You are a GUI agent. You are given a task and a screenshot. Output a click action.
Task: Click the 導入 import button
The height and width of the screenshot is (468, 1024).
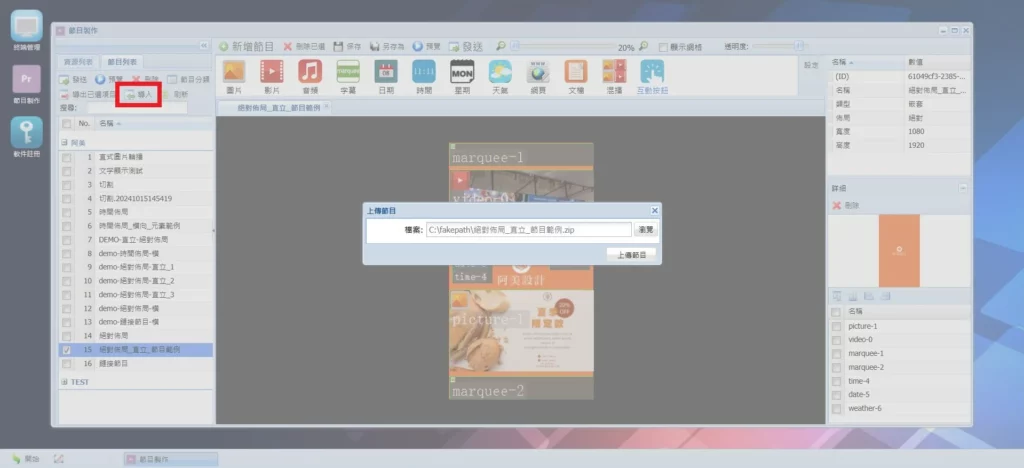tap(140, 94)
